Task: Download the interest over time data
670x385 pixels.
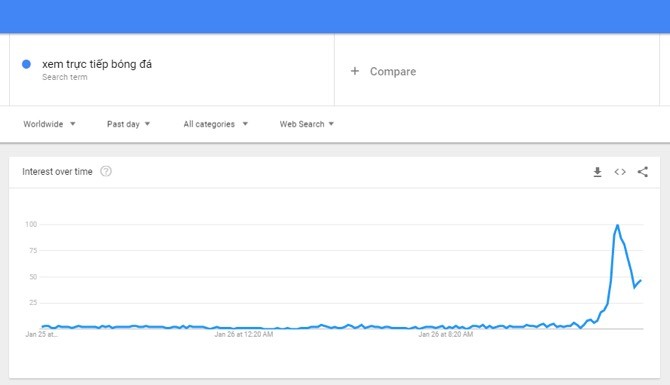Action: (x=597, y=172)
